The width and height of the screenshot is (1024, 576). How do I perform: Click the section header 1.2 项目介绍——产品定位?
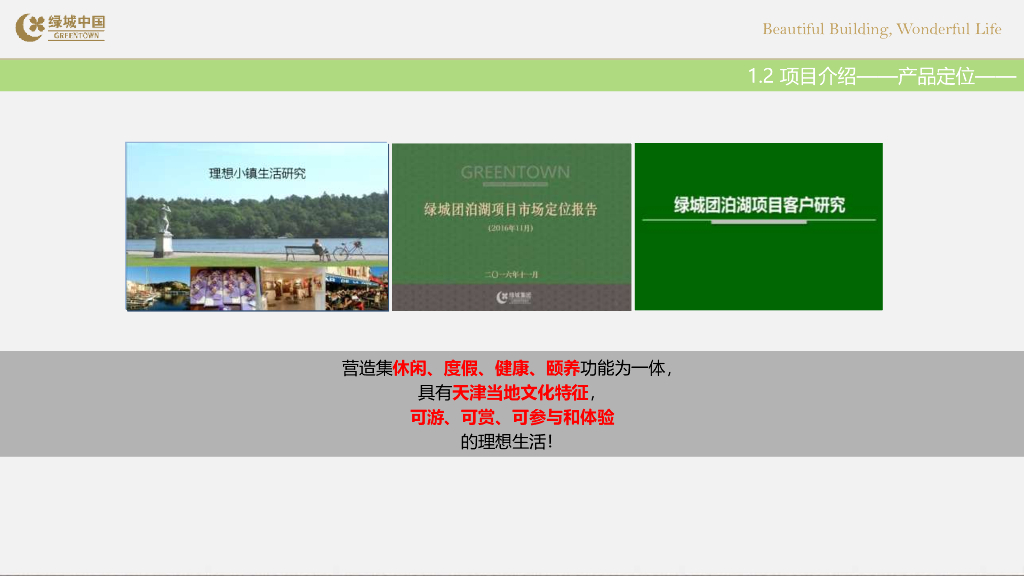click(881, 76)
